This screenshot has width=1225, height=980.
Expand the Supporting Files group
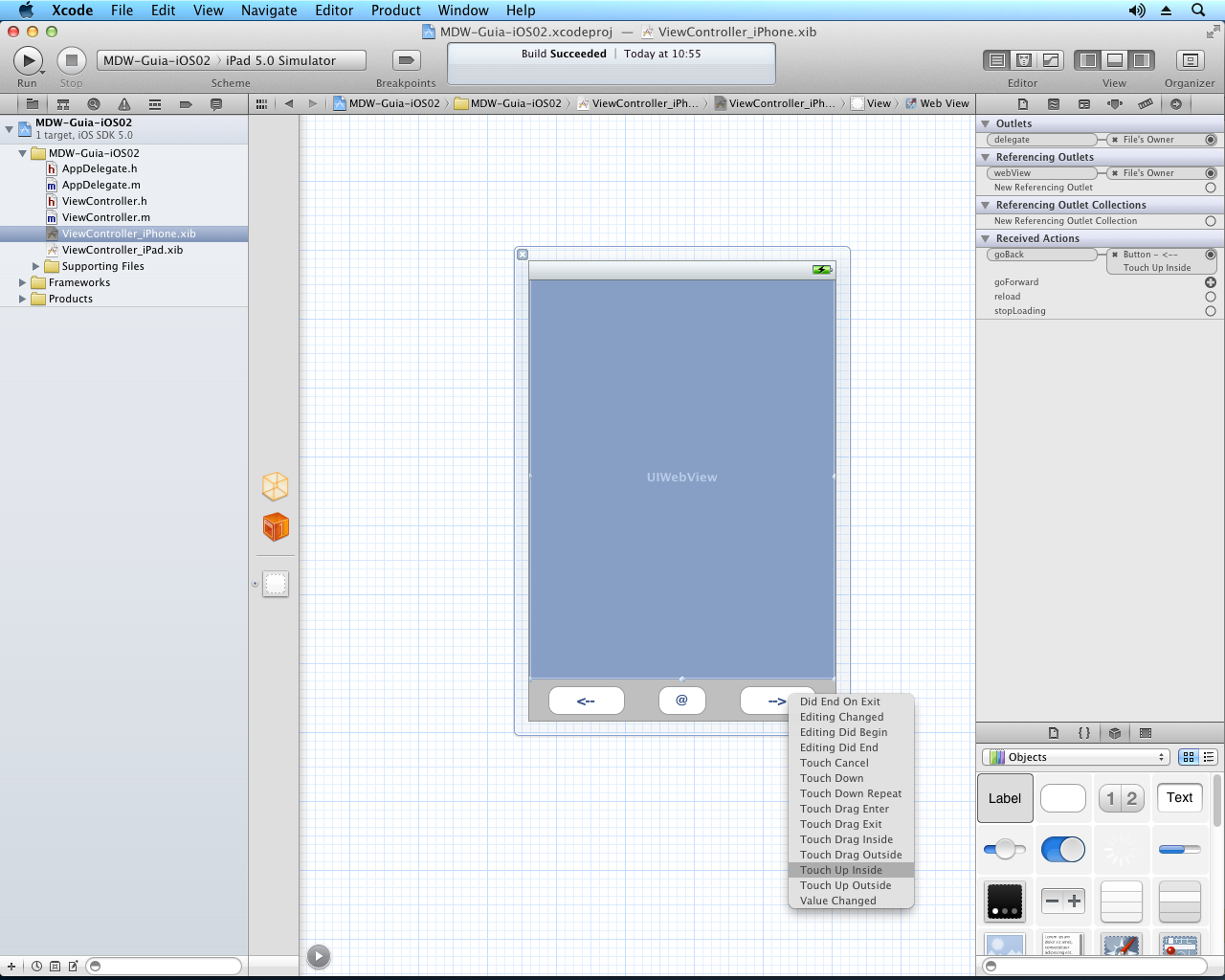pyautogui.click(x=36, y=267)
